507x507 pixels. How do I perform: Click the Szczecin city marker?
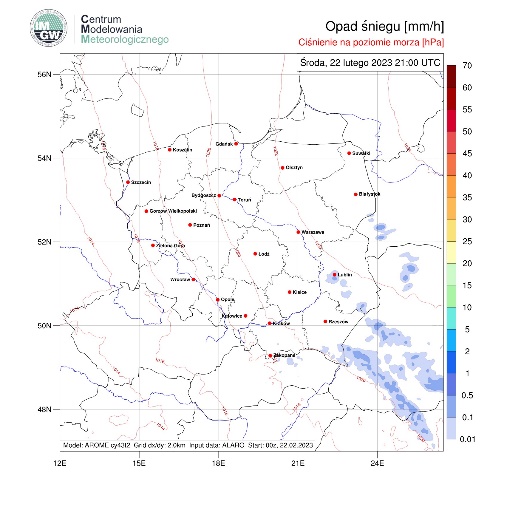click(x=128, y=182)
